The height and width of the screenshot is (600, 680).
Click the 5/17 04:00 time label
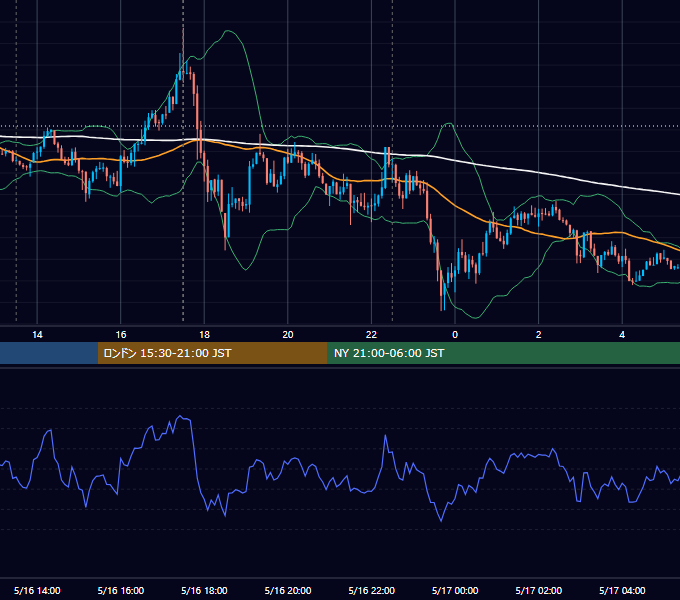(622, 590)
